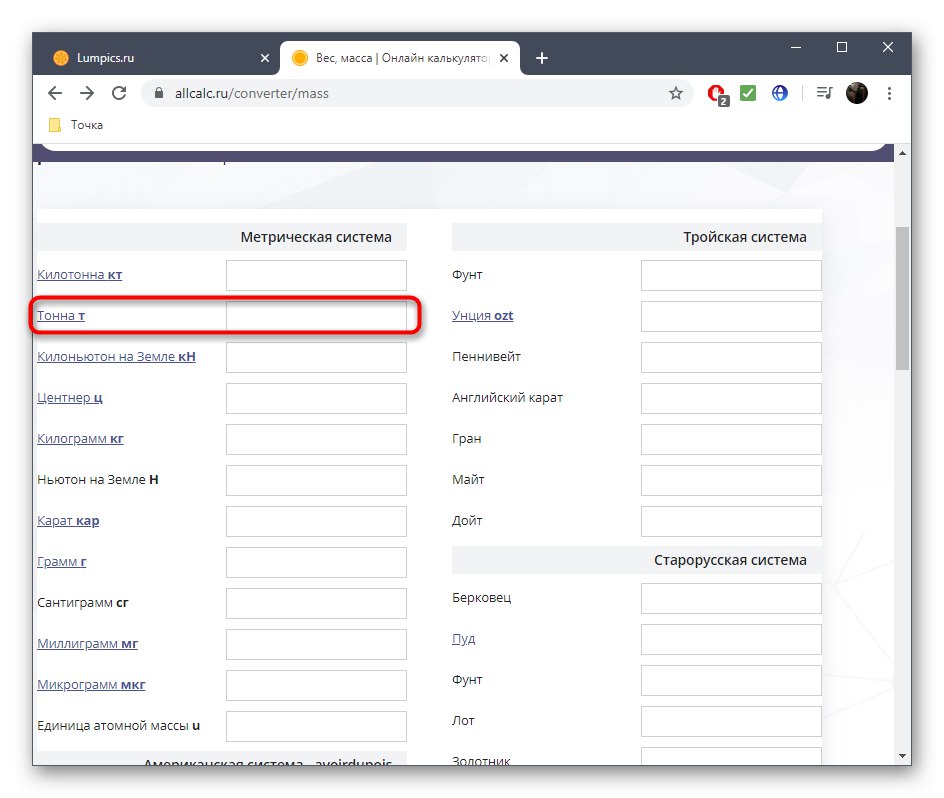Reload the current page
944x798 pixels.
(119, 93)
